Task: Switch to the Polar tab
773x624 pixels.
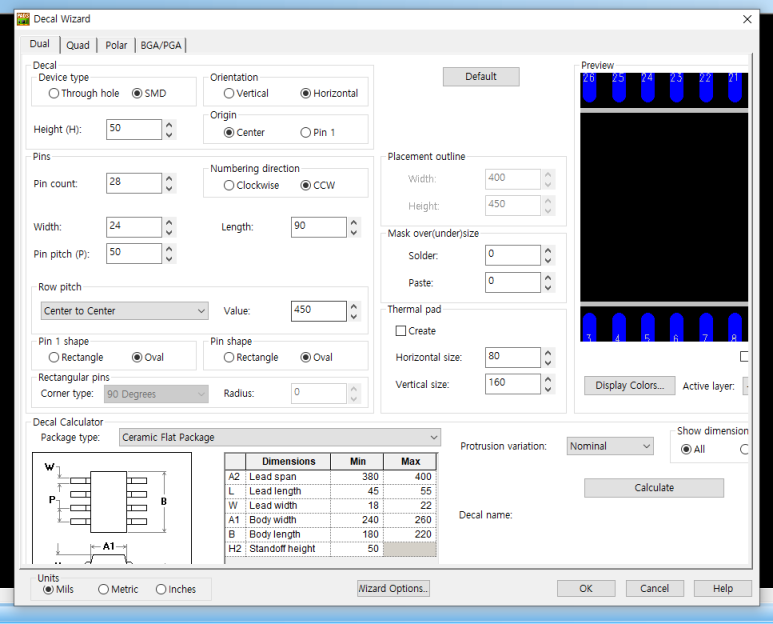Action: pos(116,45)
